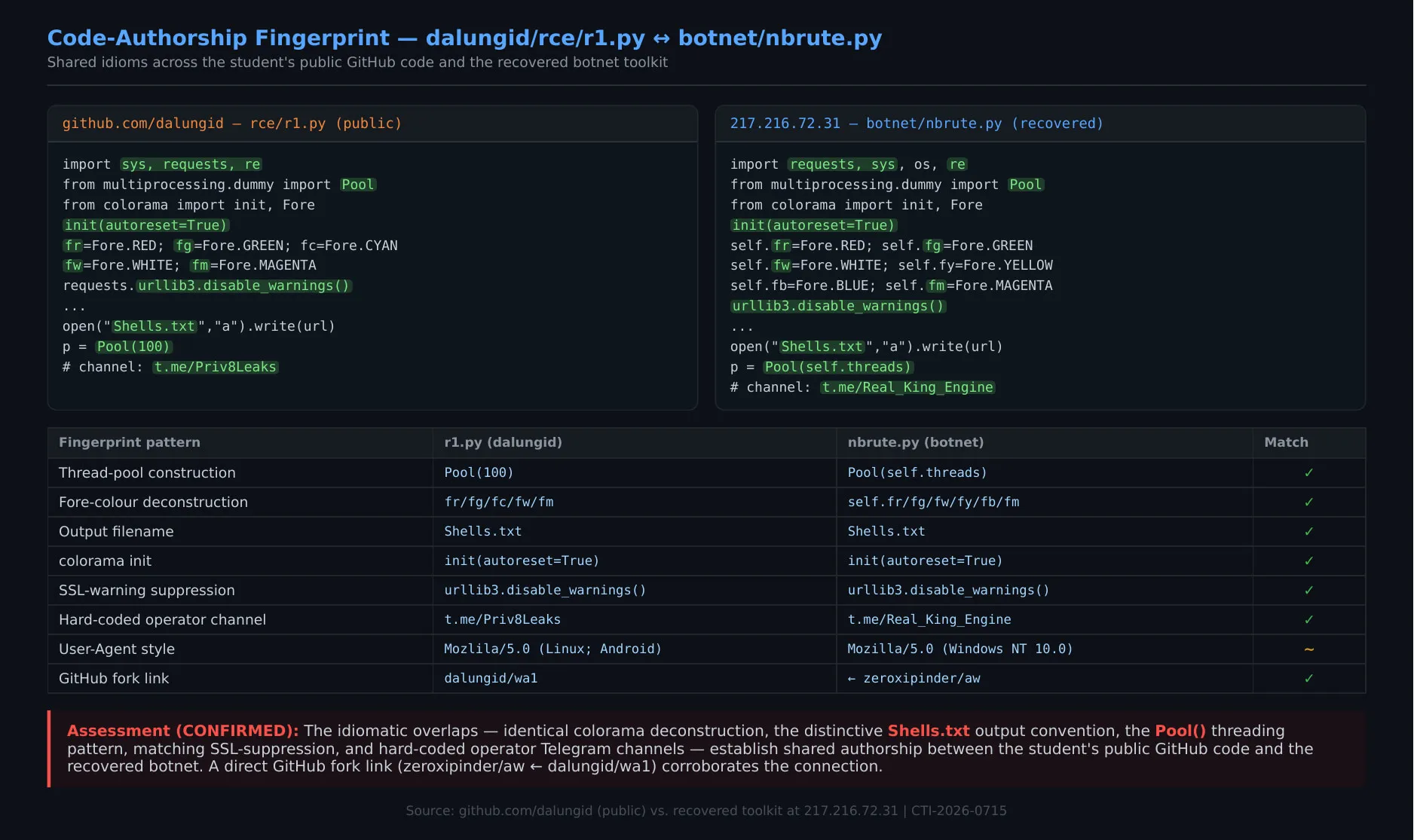Click highlighted urllib3.disable_warnings() in nbrute.py code
Image resolution: width=1414 pixels, height=840 pixels.
(x=838, y=307)
